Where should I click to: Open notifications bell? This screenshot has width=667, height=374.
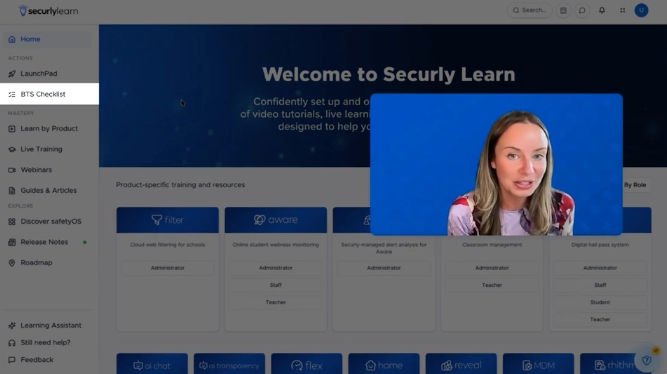click(602, 10)
